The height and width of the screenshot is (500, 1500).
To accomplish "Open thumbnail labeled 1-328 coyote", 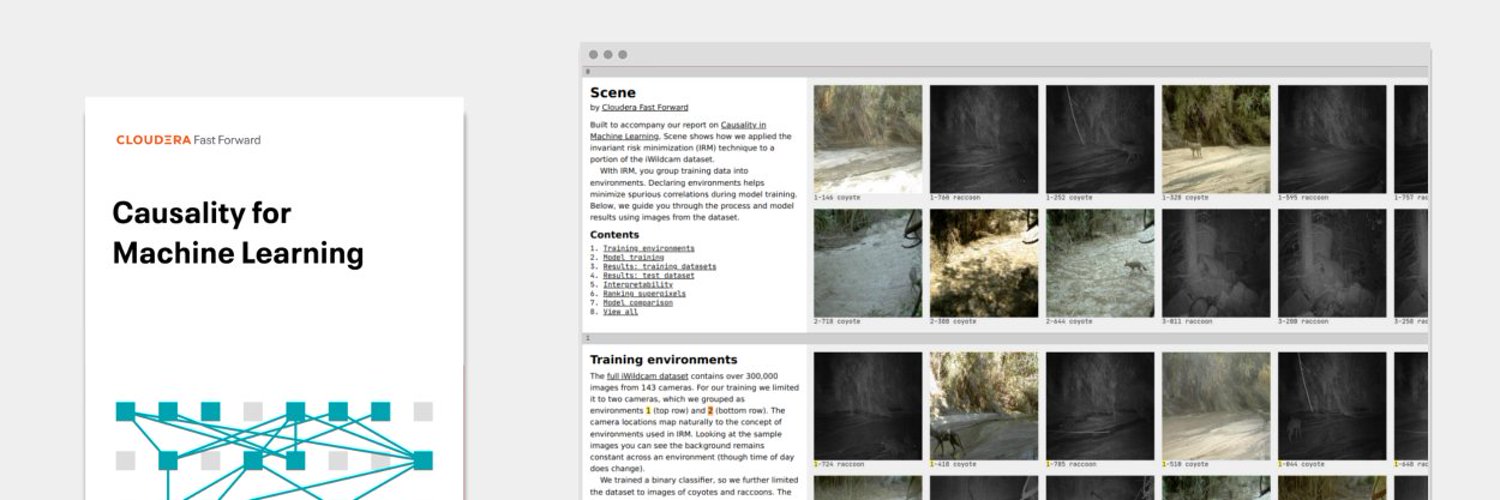I will coord(1216,139).
